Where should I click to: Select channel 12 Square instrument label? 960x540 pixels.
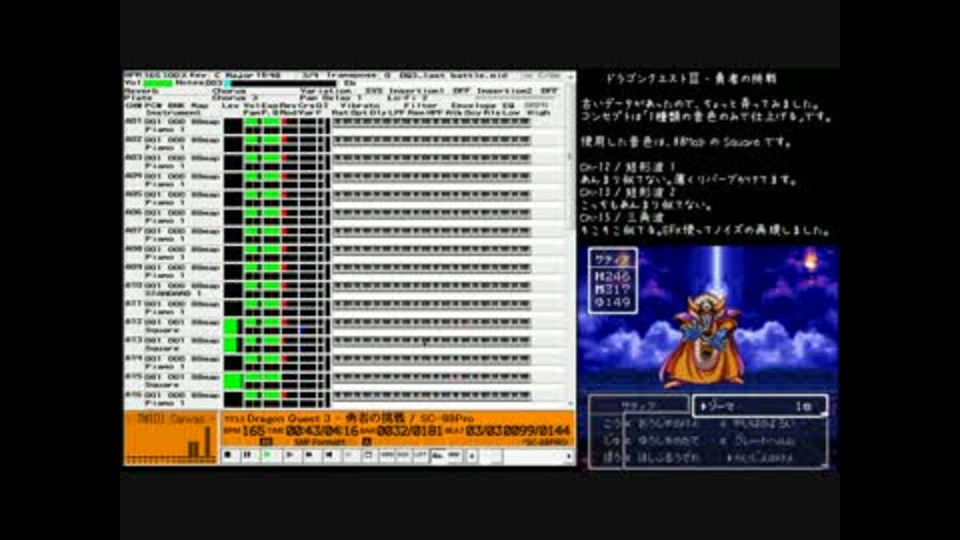coord(162,330)
